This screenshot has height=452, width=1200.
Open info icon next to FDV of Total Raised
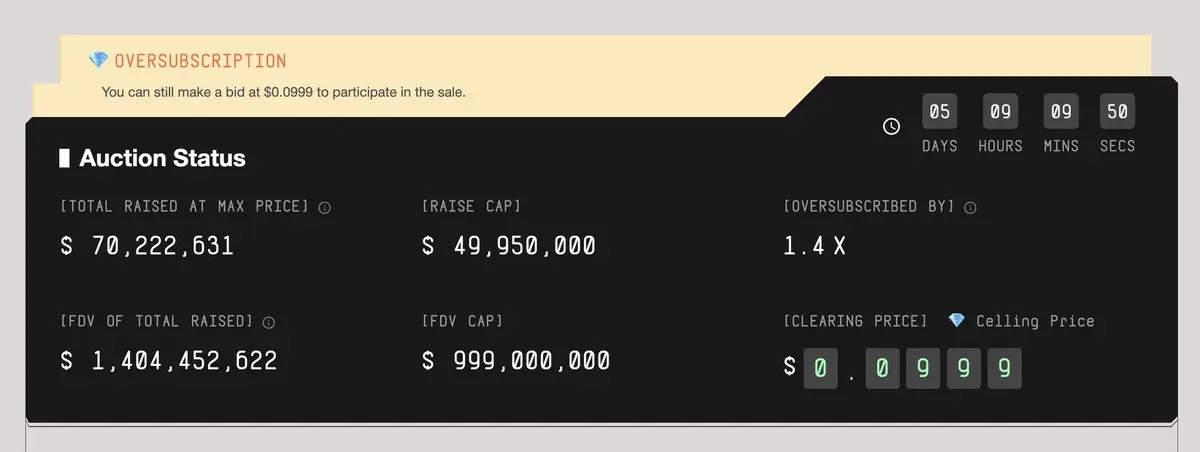click(268, 322)
